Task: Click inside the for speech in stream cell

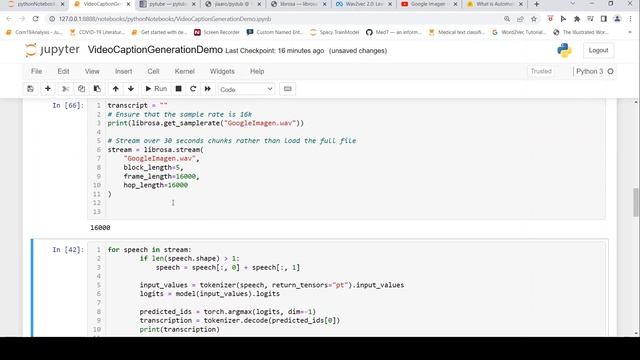Action: [347, 289]
